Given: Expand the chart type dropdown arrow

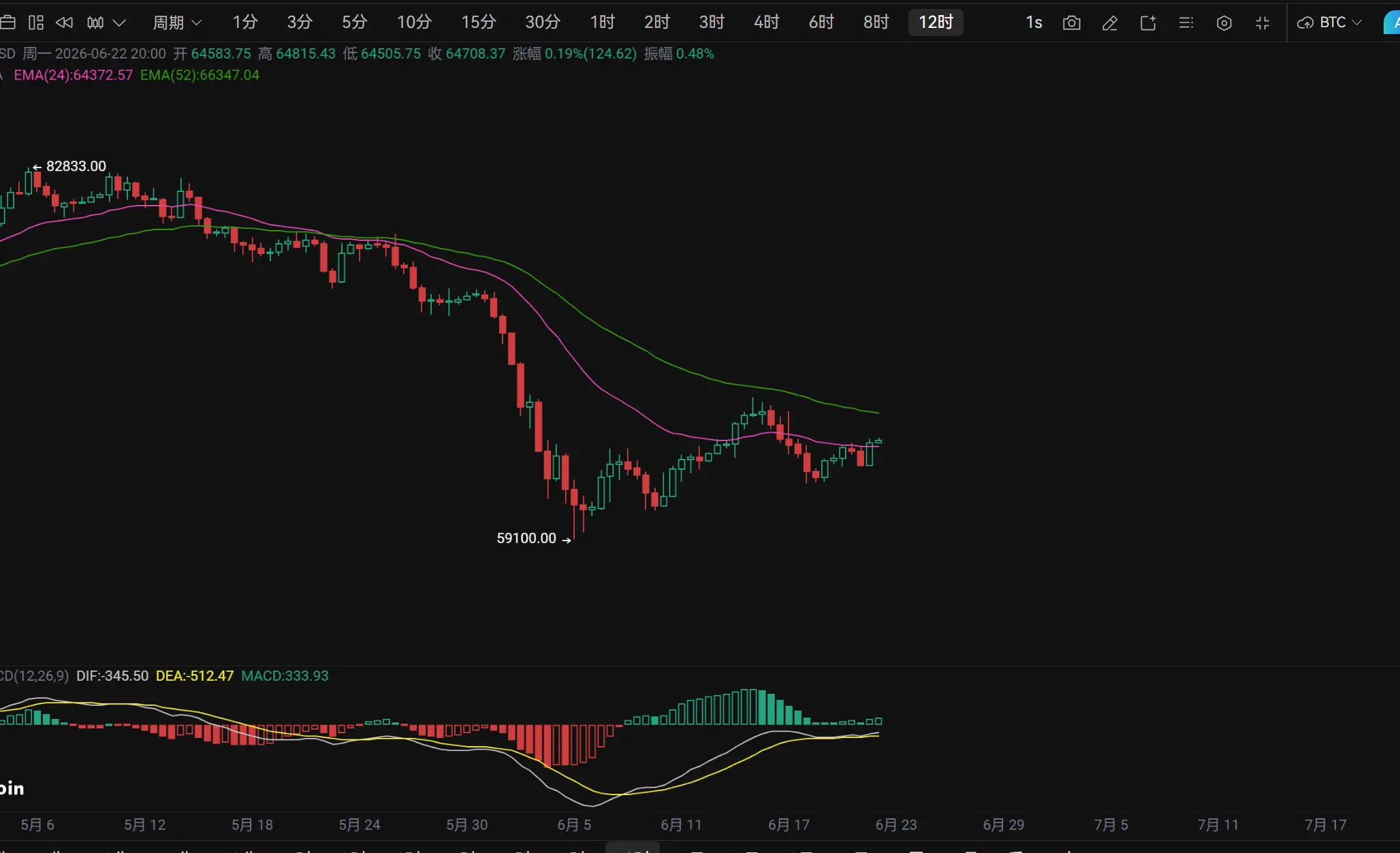Looking at the screenshot, I should point(119,22).
